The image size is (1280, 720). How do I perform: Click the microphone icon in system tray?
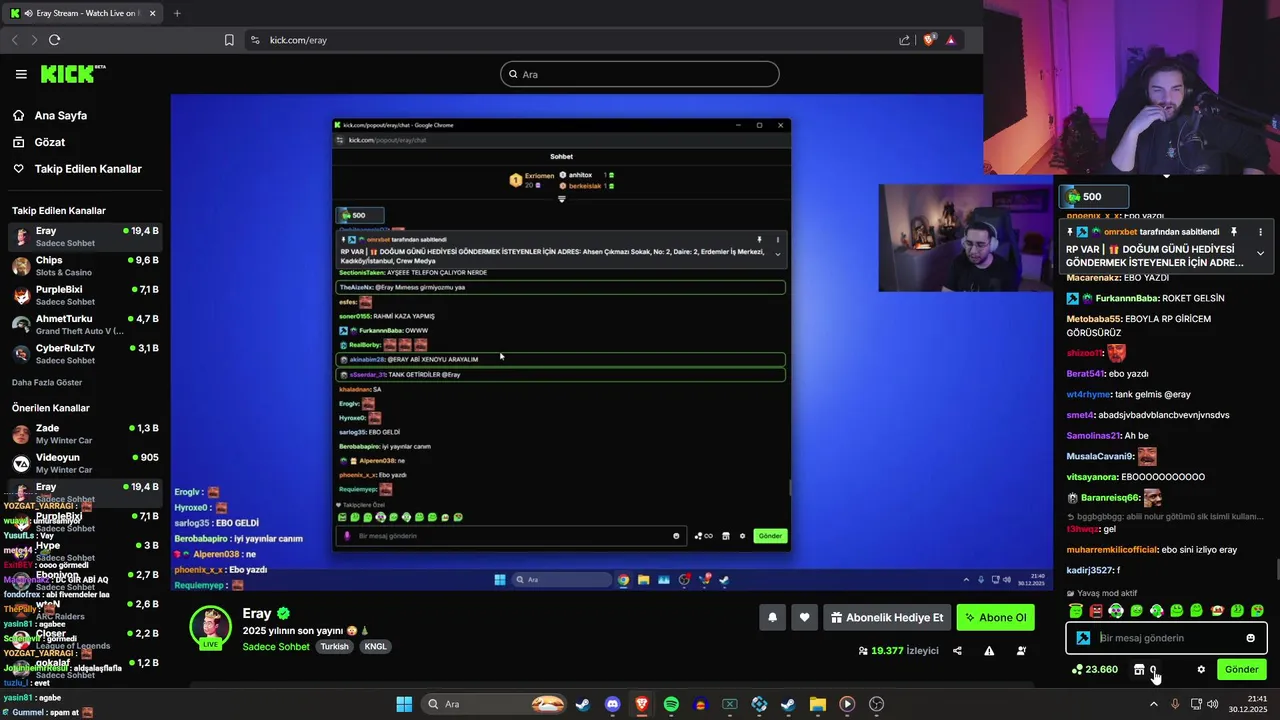coord(1175,704)
